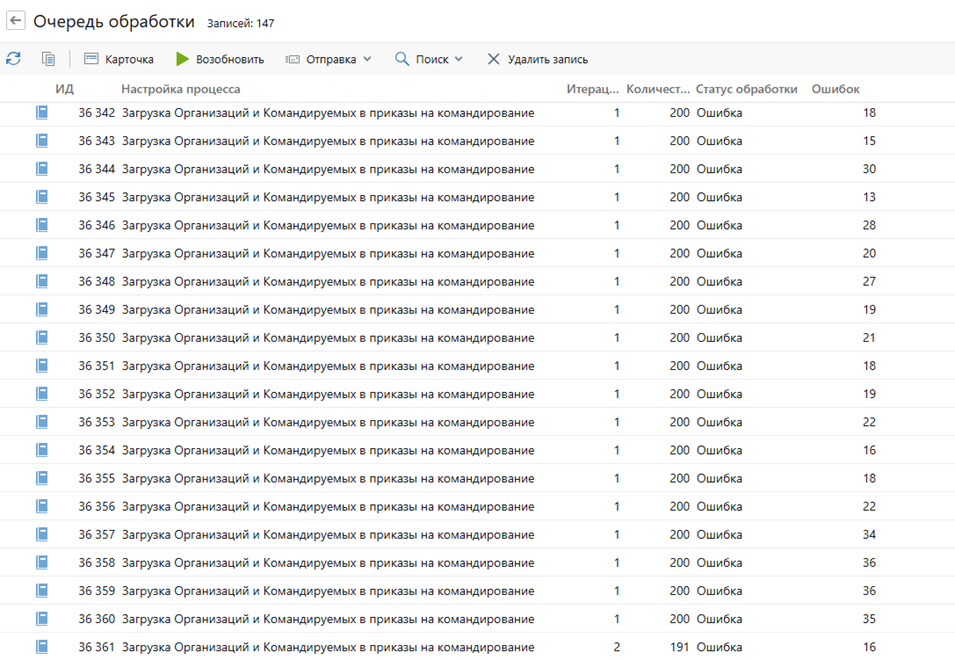Screen dimensions: 955x660
Task: Resume processing with Возобновить
Action: (x=220, y=59)
